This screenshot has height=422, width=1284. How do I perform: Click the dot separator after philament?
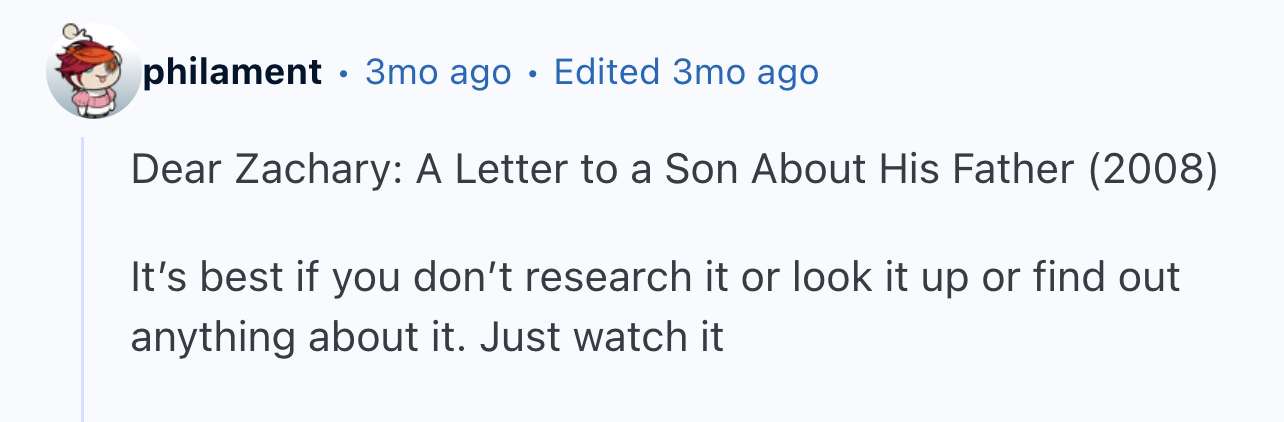point(343,73)
